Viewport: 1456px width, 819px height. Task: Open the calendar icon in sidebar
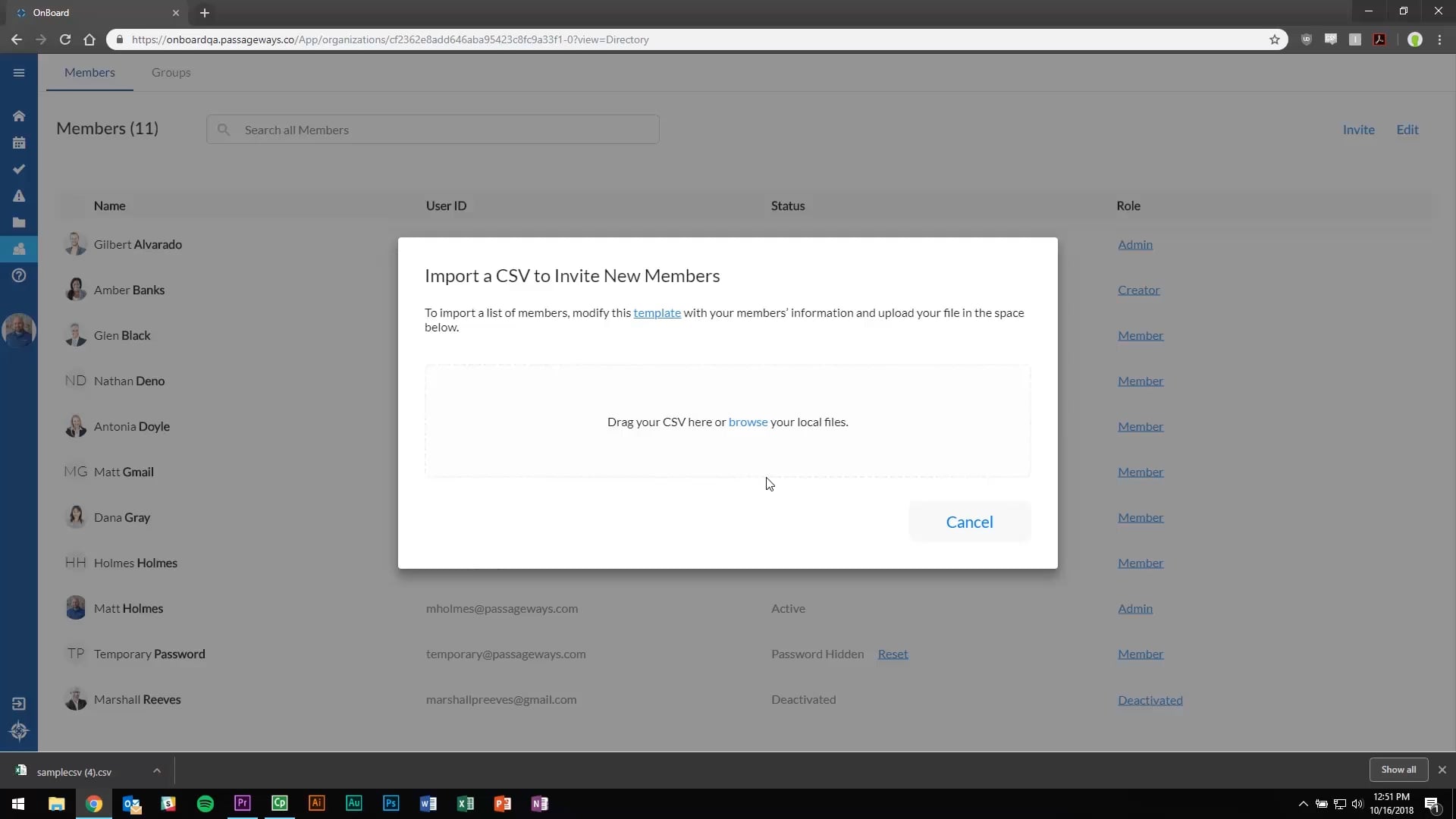pos(19,143)
